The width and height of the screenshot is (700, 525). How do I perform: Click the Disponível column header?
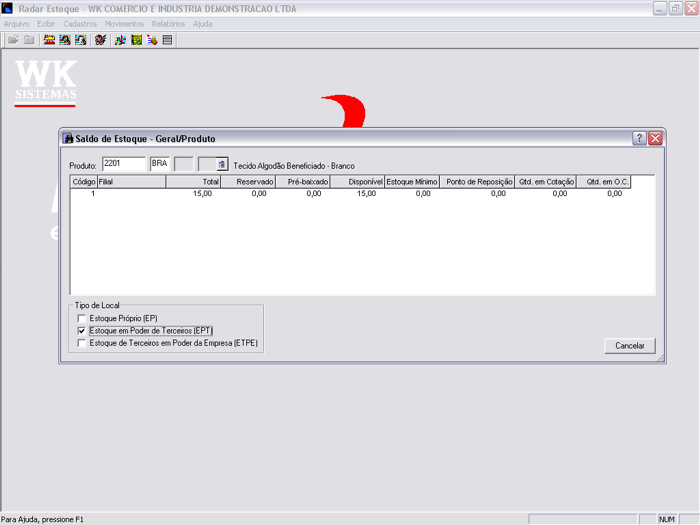tap(357, 182)
